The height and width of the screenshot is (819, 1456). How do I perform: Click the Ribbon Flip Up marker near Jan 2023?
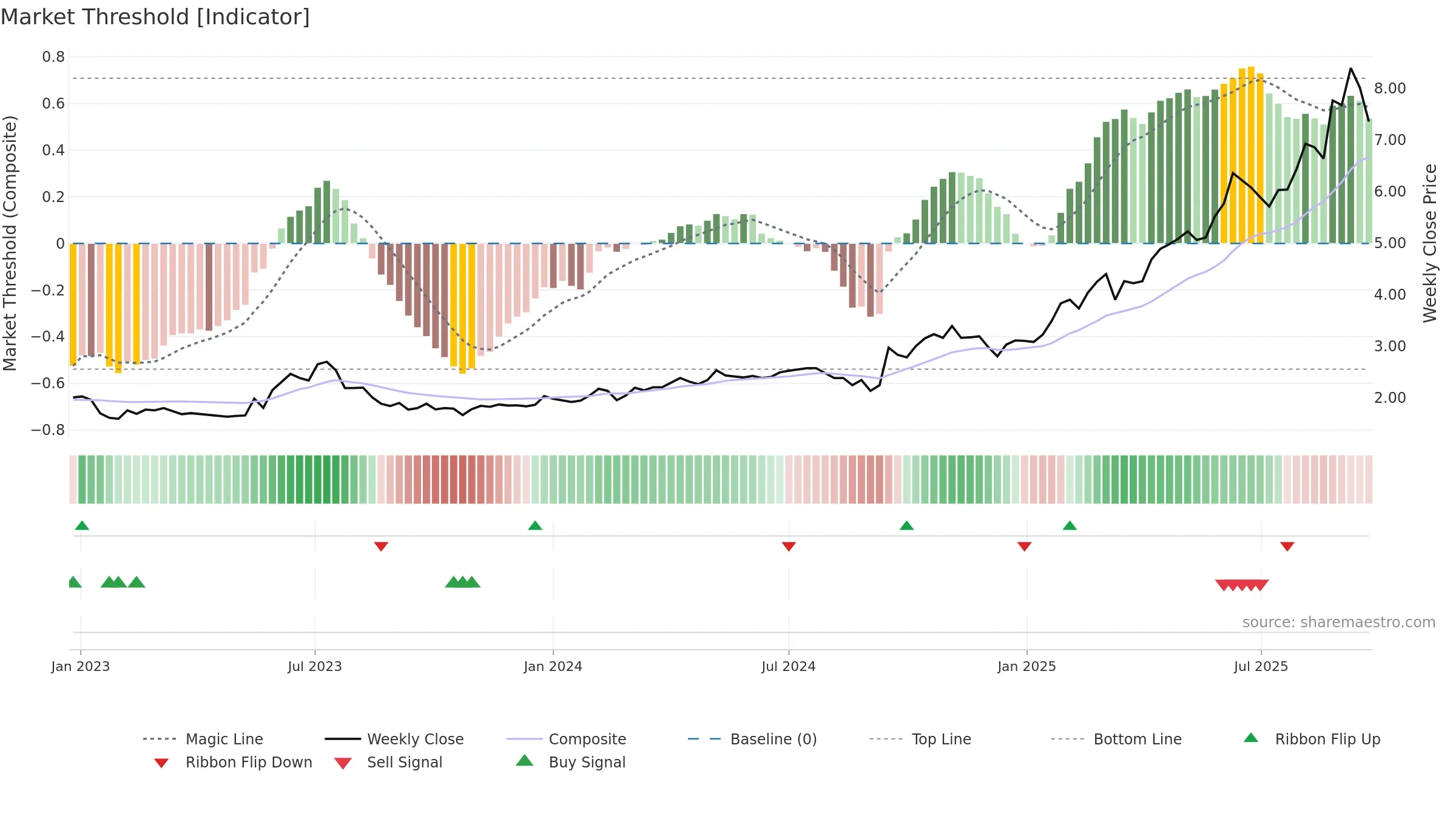(x=82, y=525)
